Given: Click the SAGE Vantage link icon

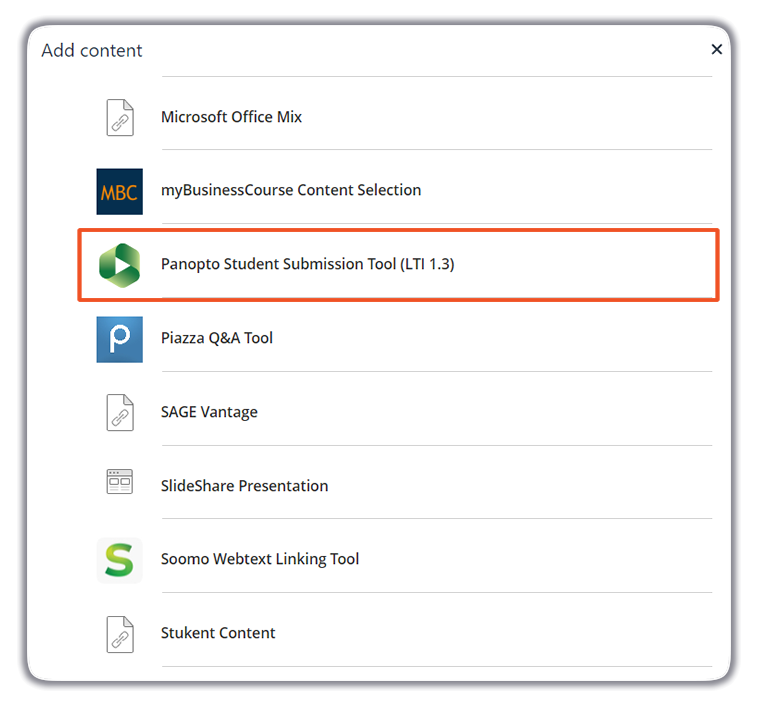Looking at the screenshot, I should 120,412.
